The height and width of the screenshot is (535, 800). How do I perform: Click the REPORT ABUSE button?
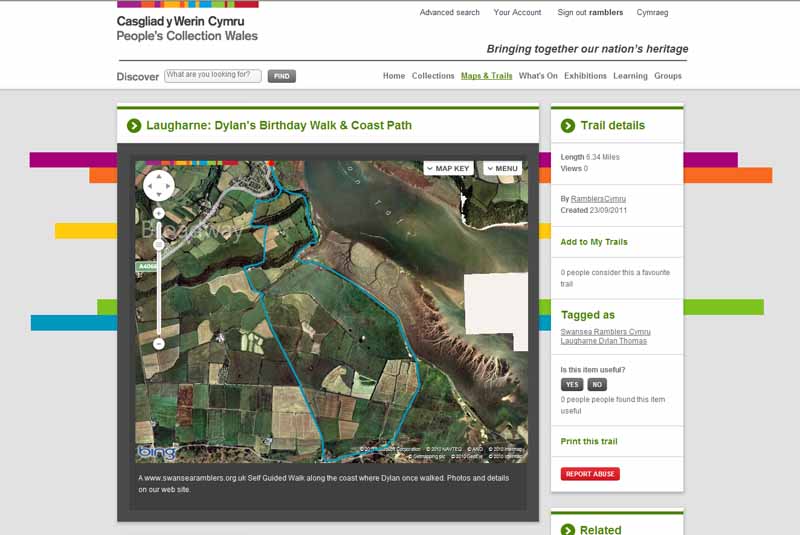pyautogui.click(x=590, y=474)
